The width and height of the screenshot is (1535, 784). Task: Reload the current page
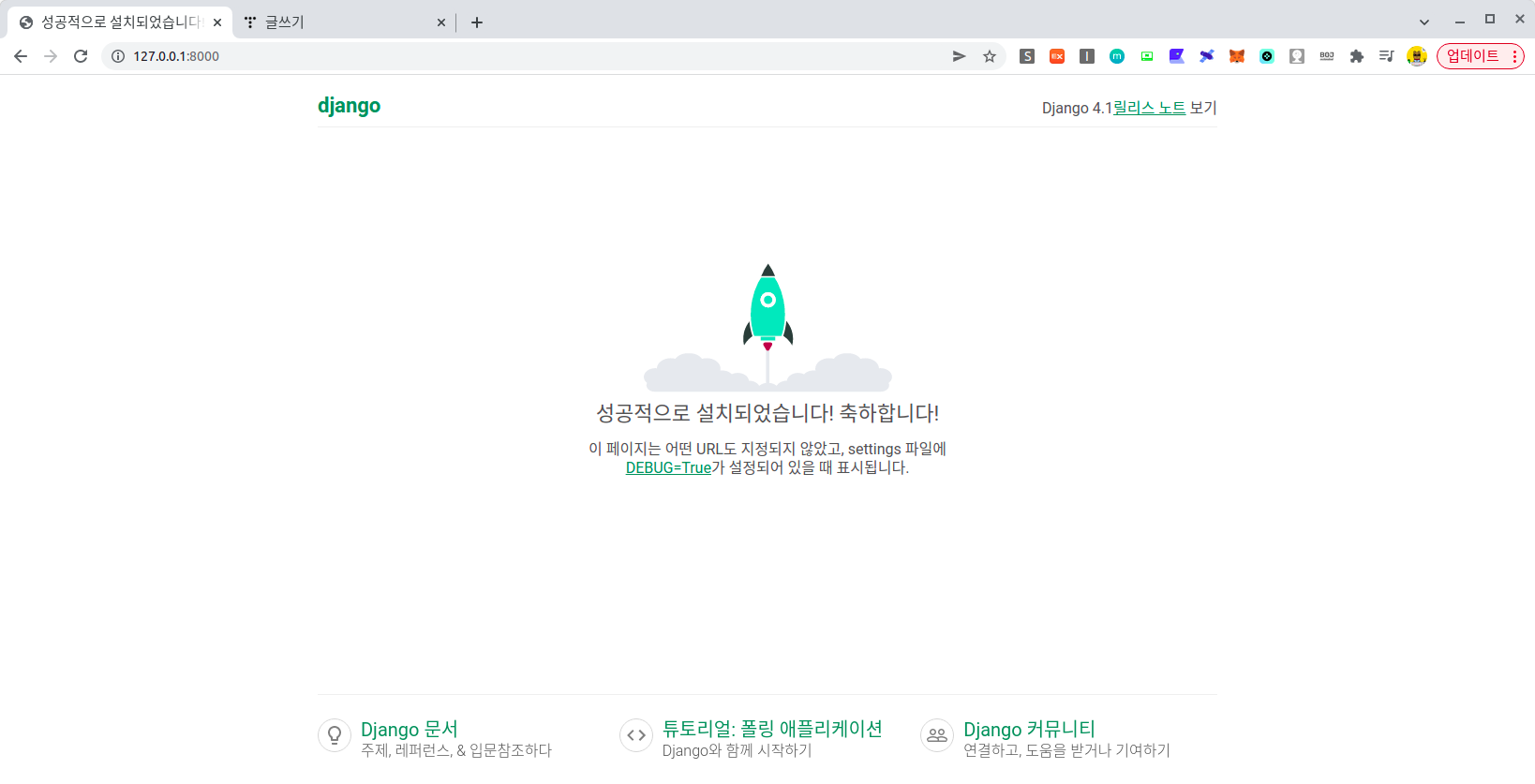pyautogui.click(x=81, y=56)
